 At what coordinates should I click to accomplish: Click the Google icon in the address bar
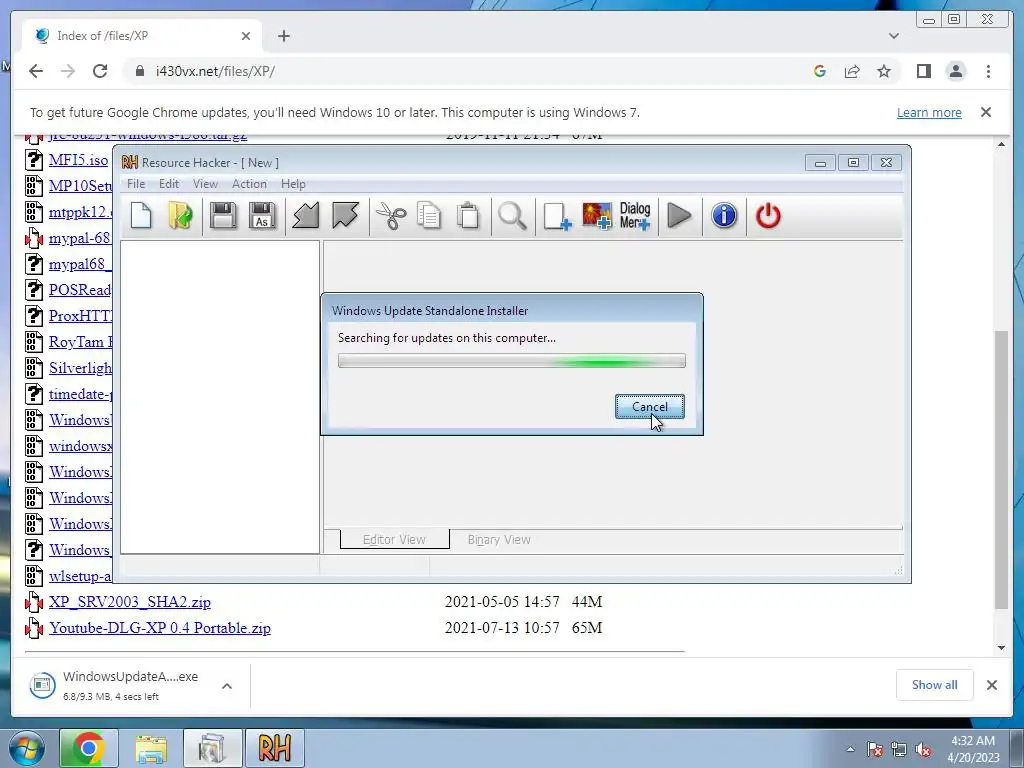820,71
